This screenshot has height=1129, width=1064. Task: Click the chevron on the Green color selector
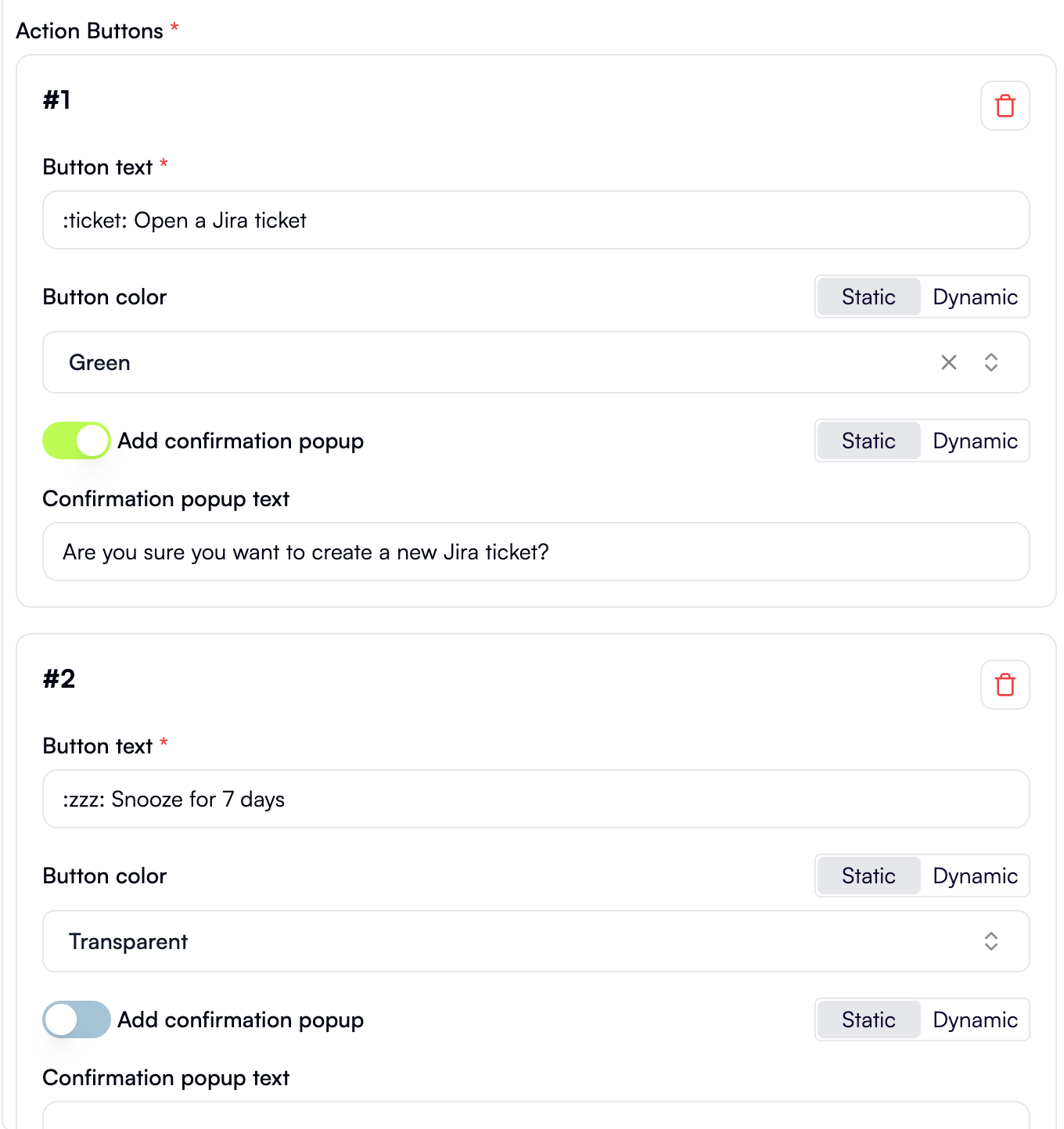point(990,362)
